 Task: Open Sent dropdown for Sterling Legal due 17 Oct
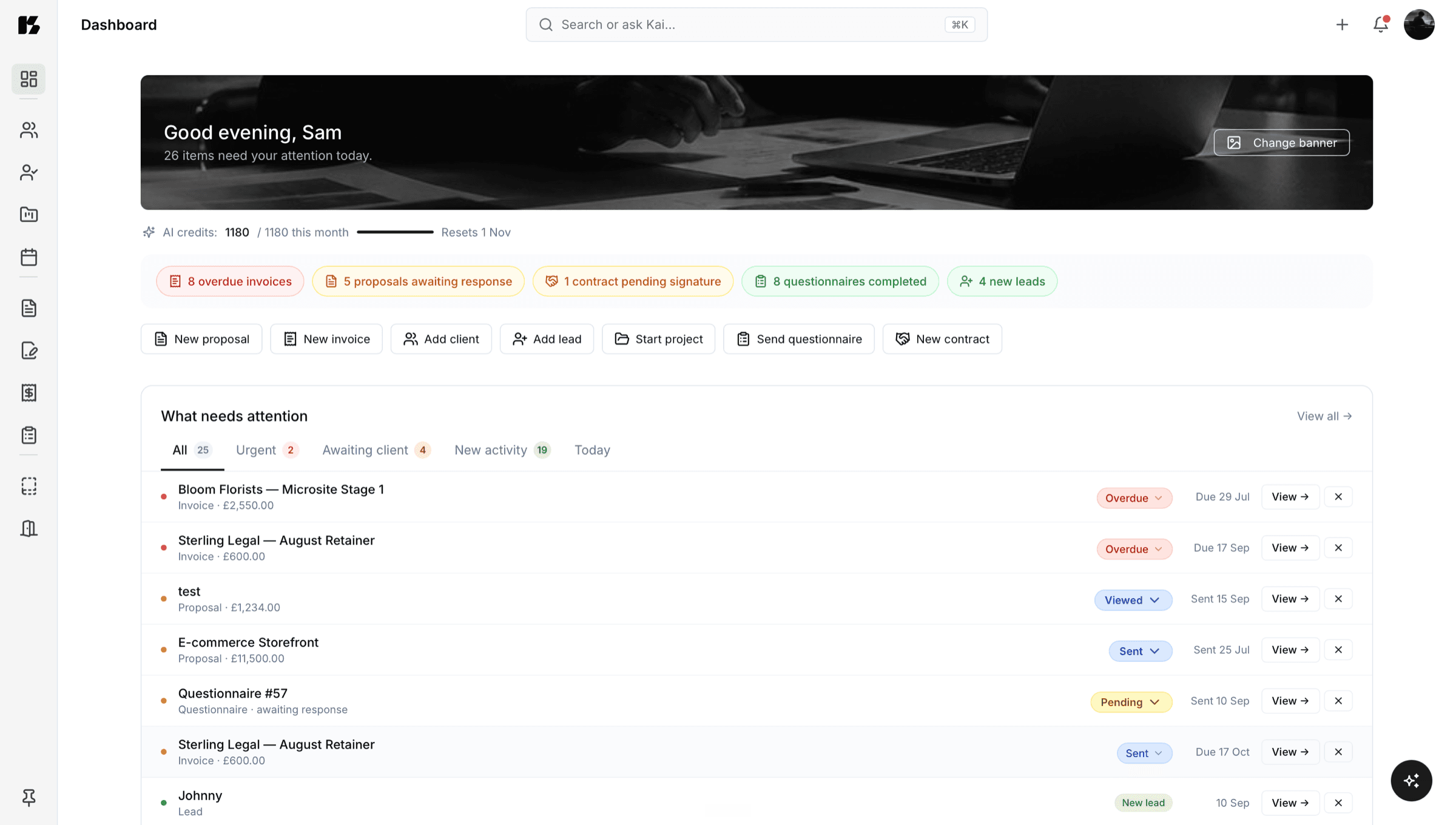pyautogui.click(x=1144, y=752)
